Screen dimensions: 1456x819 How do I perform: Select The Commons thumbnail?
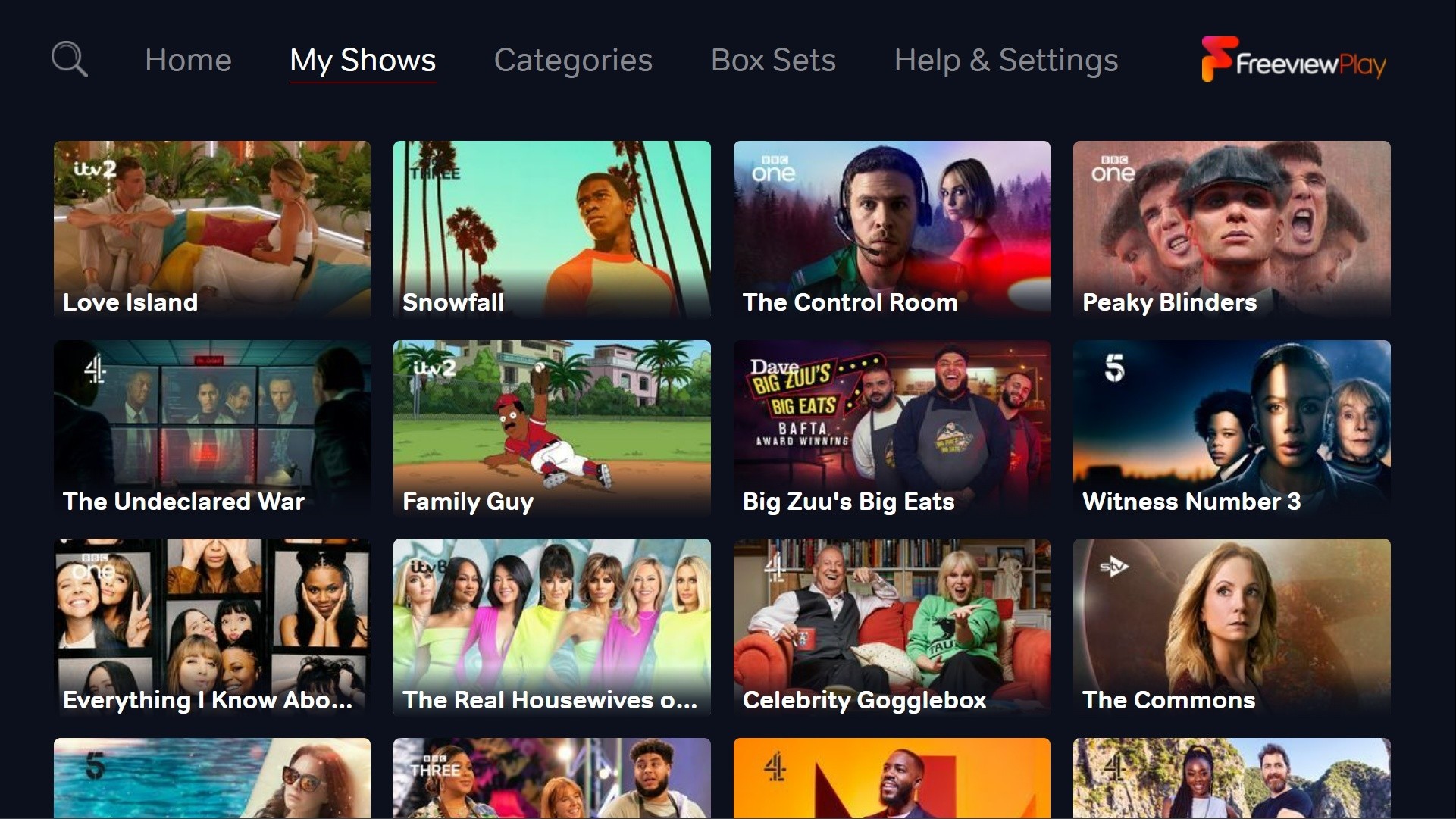pyautogui.click(x=1232, y=627)
